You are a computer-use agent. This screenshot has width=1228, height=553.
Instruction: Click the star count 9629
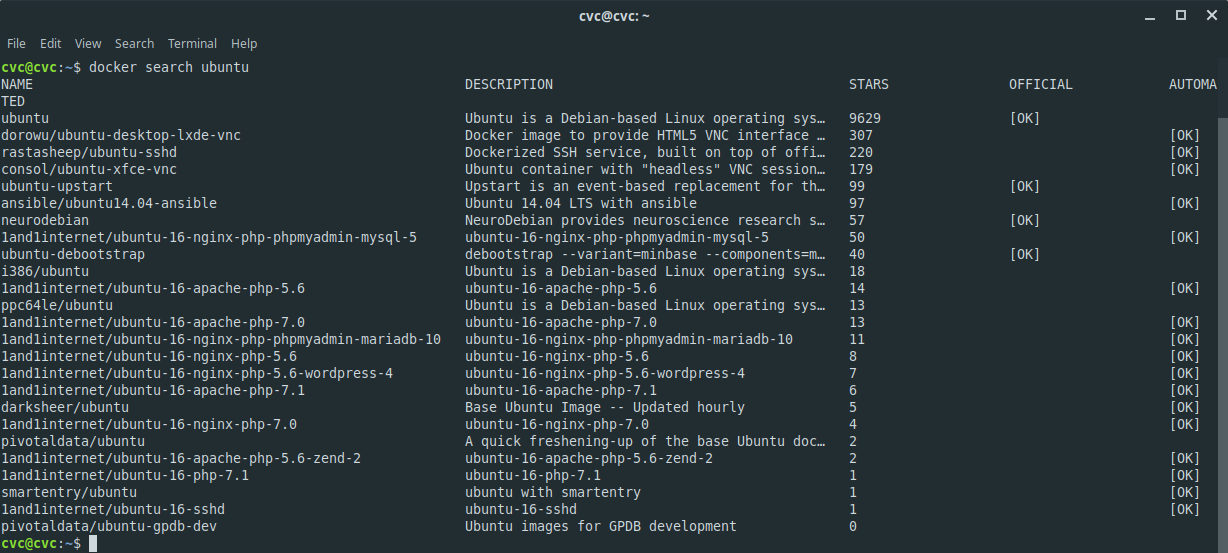click(865, 118)
